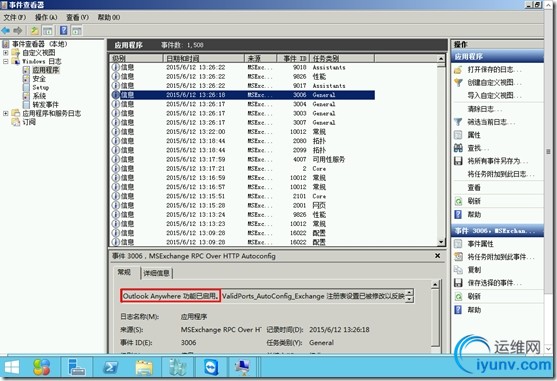The height and width of the screenshot is (381, 557).
Task: Click 将任务附加到此日志 action link
Action: pyautogui.click(x=501, y=174)
